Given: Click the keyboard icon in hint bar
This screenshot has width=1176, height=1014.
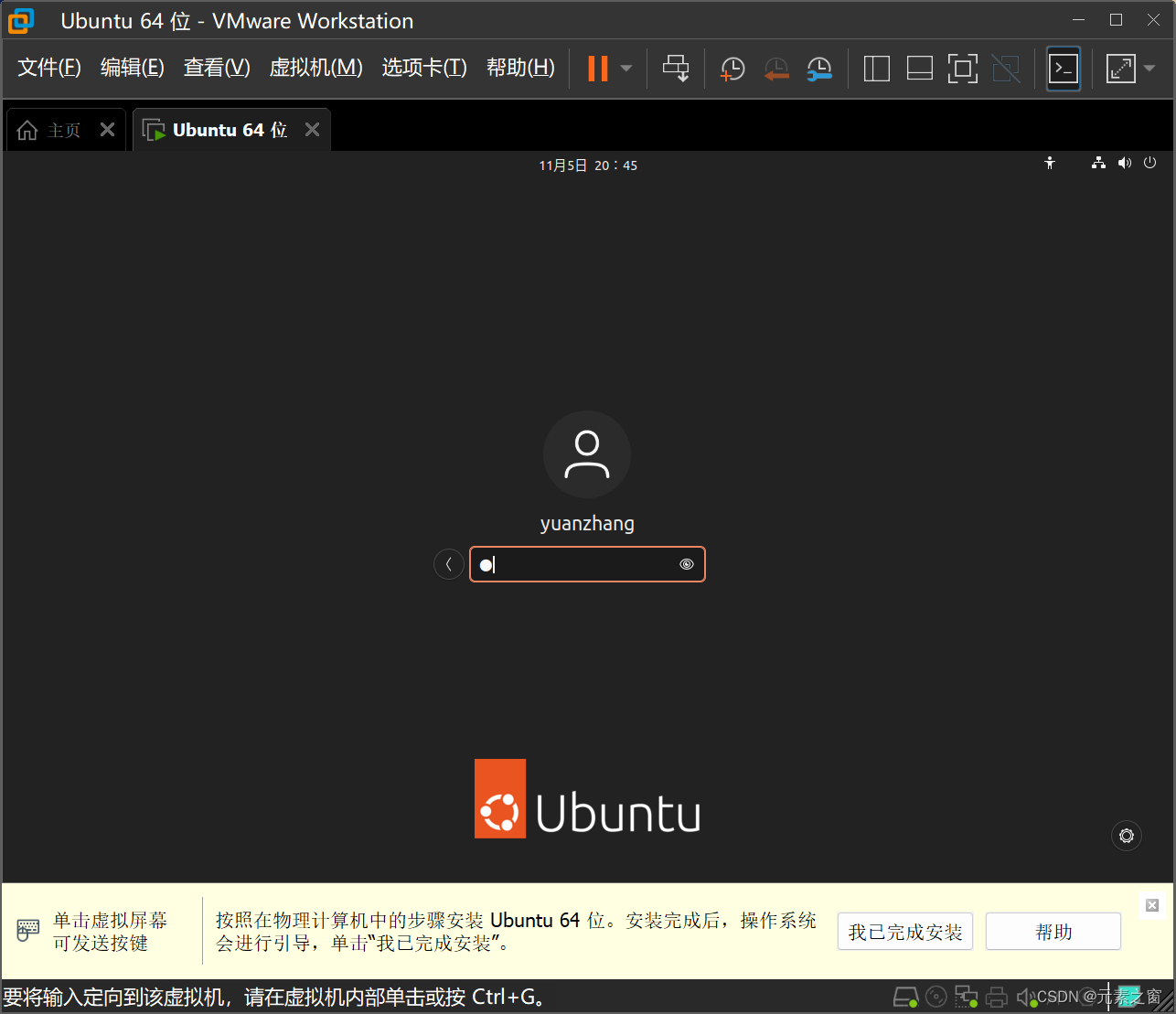Looking at the screenshot, I should [x=28, y=931].
